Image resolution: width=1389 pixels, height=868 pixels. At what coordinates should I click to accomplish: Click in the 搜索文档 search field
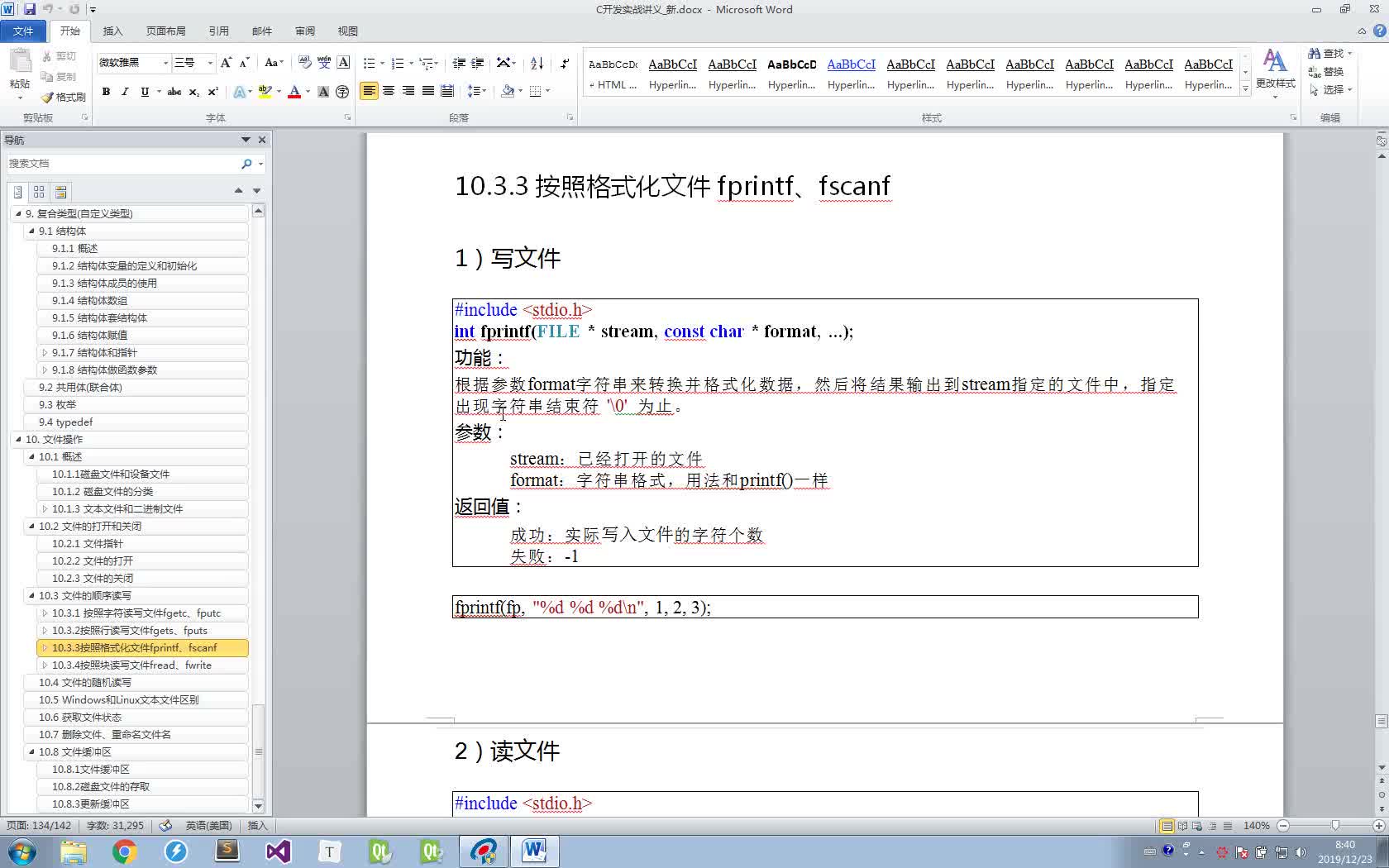tap(122, 164)
